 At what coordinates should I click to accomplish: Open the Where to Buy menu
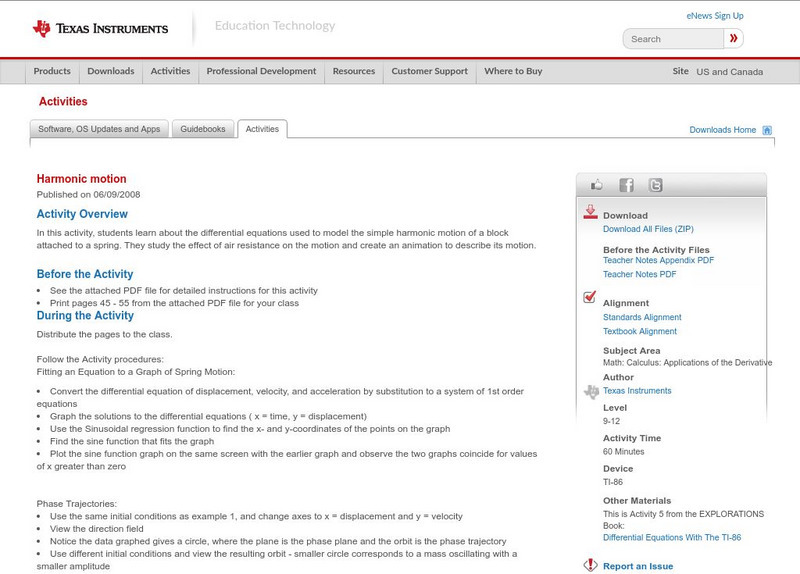[x=513, y=71]
